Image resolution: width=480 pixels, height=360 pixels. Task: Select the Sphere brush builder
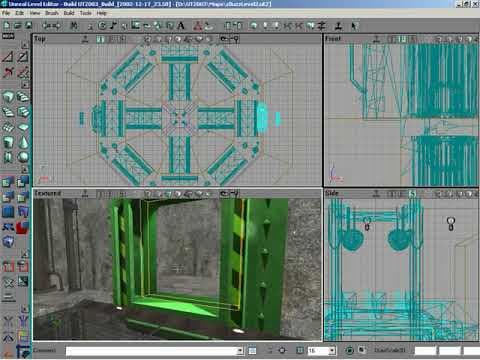click(23, 157)
